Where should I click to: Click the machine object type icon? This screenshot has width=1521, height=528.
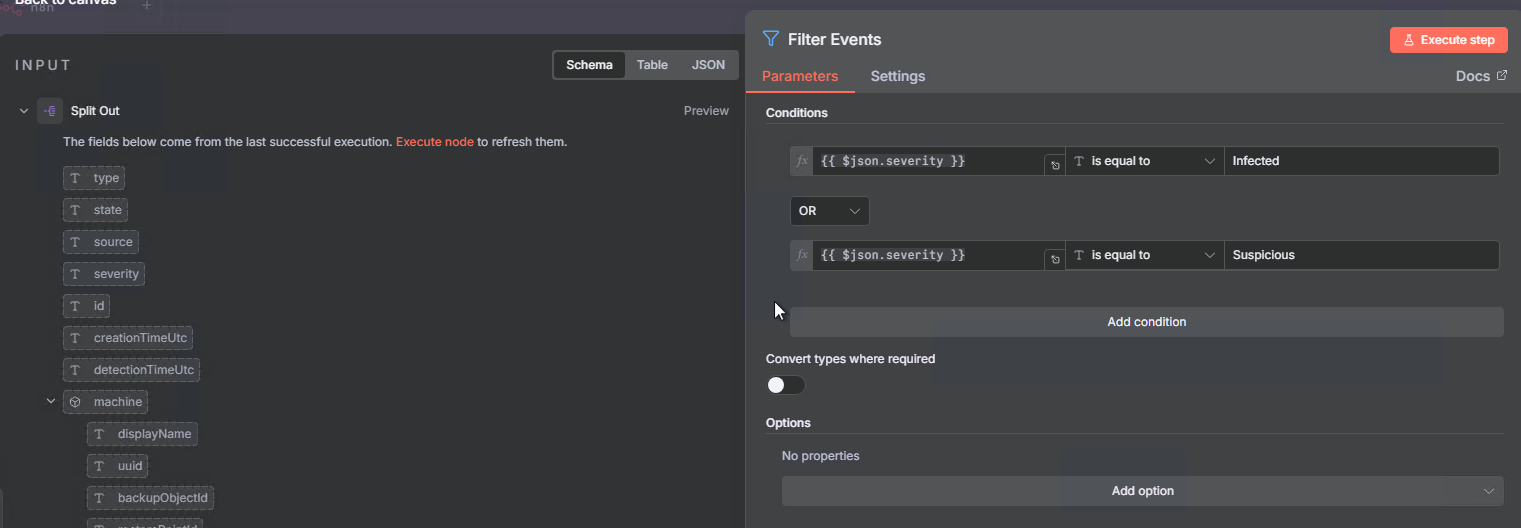click(x=75, y=402)
